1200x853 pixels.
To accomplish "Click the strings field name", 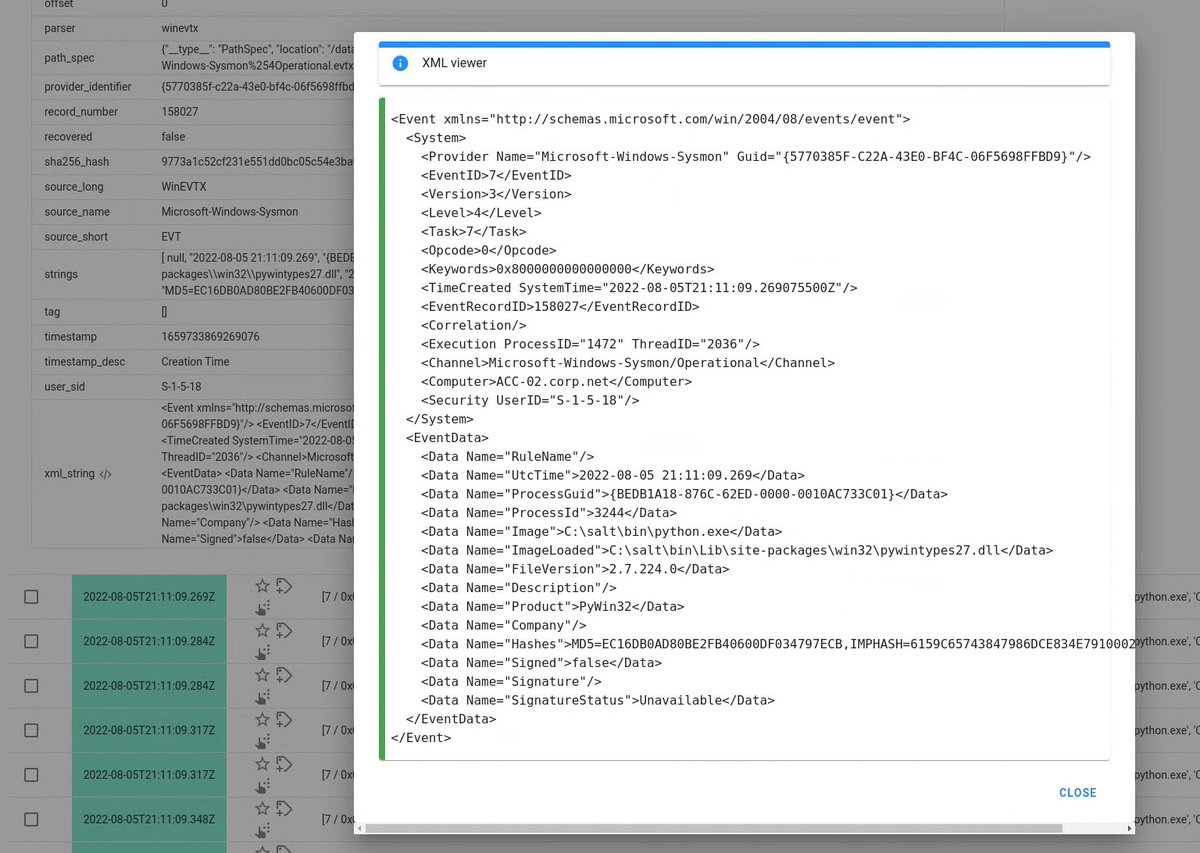I will pyautogui.click(x=61, y=274).
